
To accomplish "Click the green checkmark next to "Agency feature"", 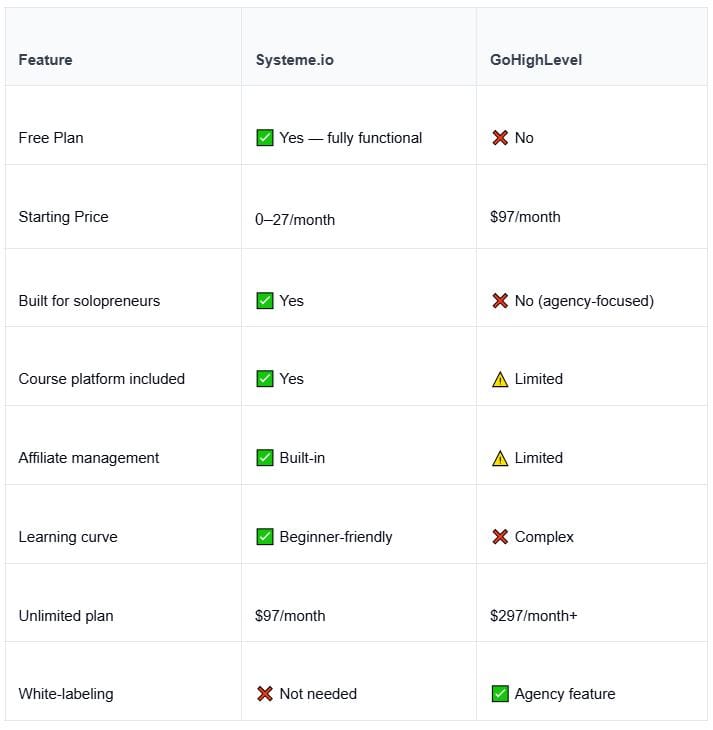I will 500,694.
